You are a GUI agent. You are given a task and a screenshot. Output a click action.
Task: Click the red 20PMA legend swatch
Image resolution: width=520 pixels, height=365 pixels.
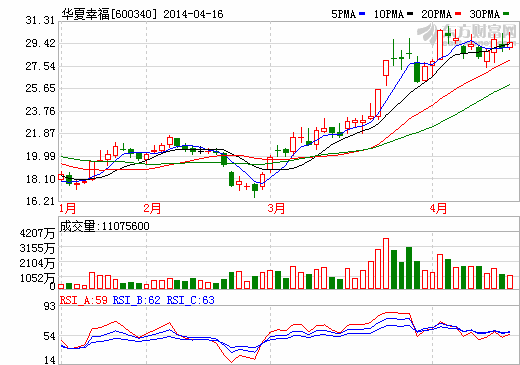[458, 14]
